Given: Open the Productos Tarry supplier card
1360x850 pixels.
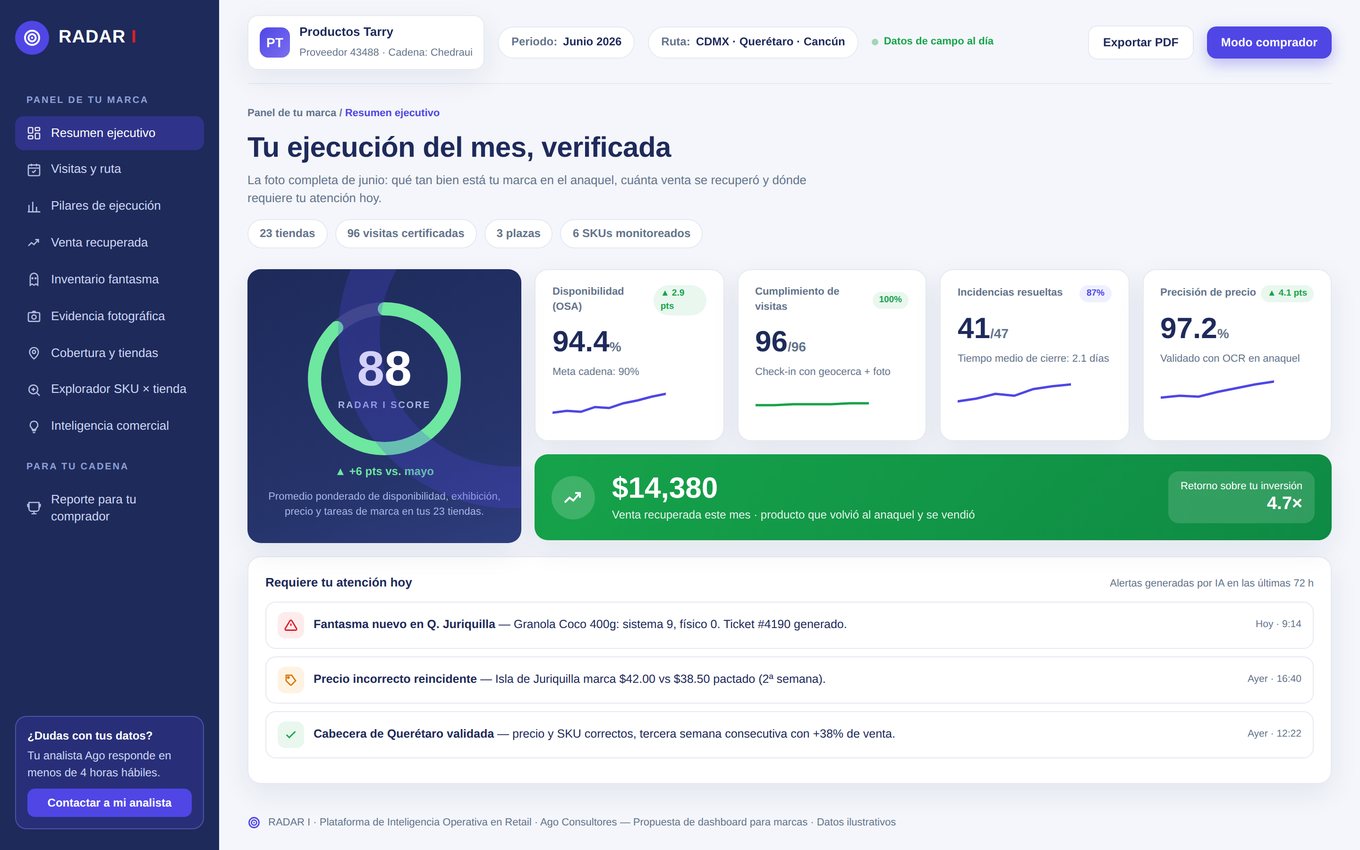Looking at the screenshot, I should [x=366, y=42].
